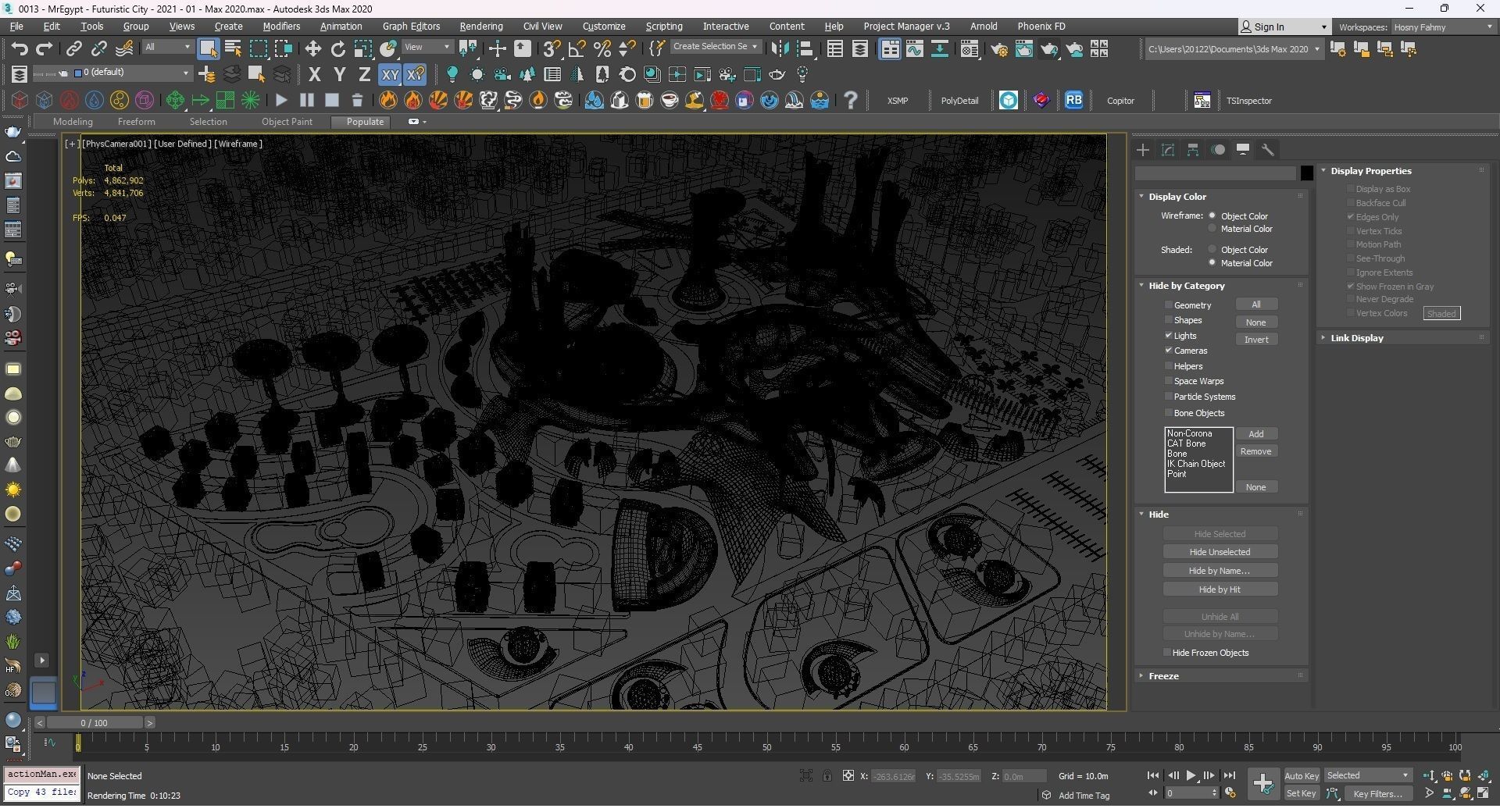Click the RB plugin icon
The image size is (1500, 812).
coord(1073,100)
